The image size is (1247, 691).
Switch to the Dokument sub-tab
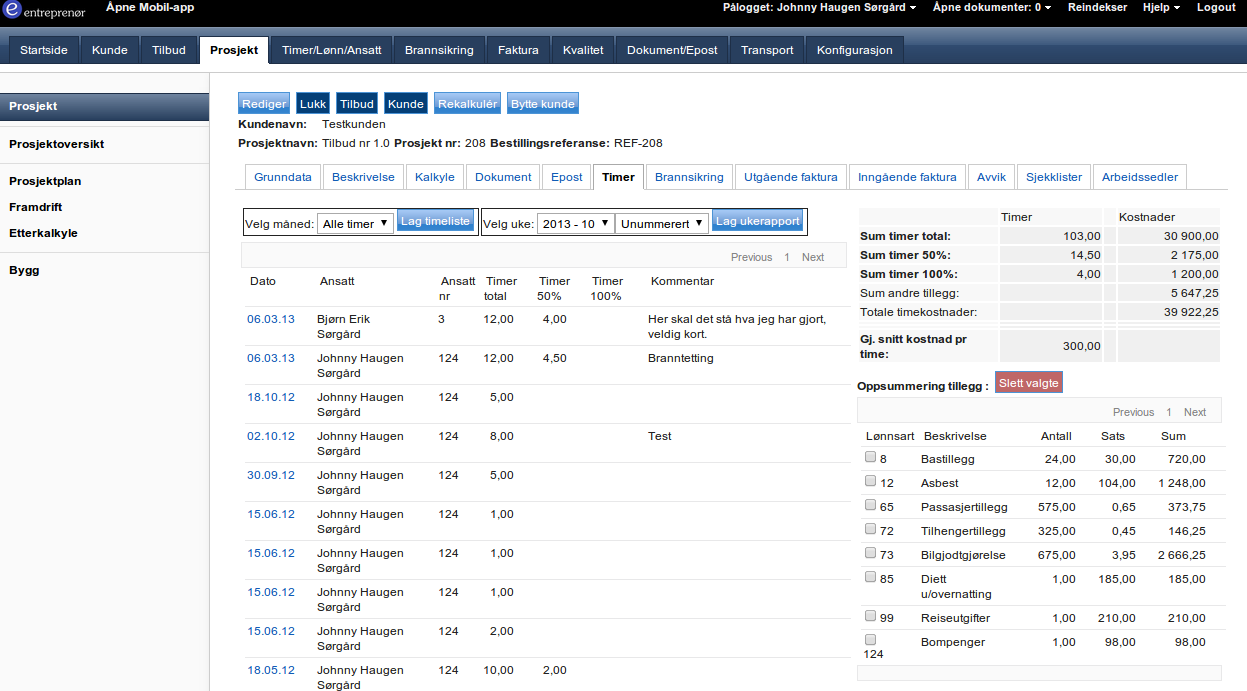coord(503,177)
